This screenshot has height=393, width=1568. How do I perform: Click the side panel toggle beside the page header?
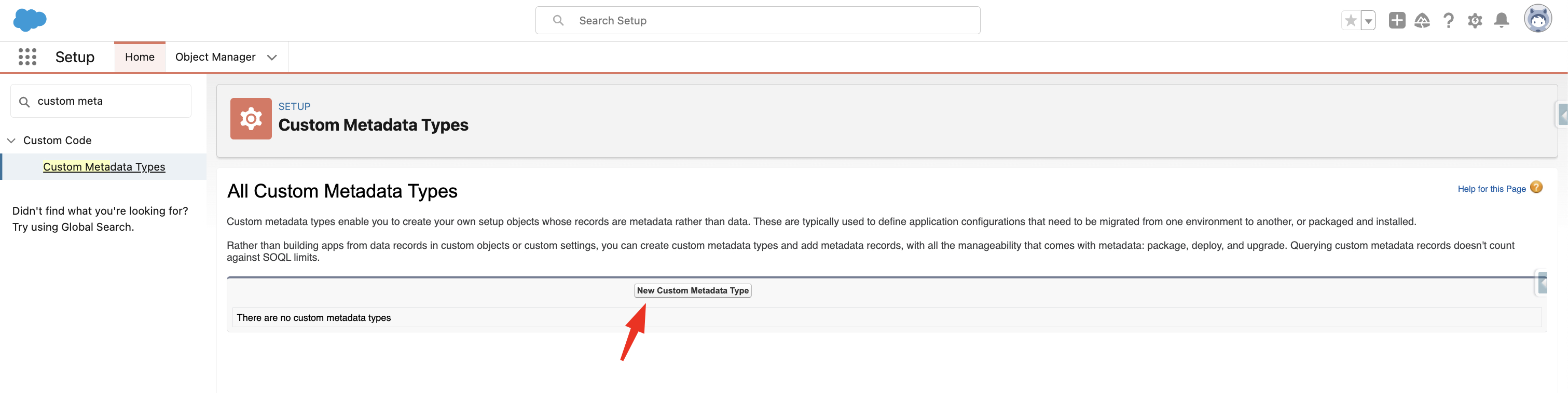pos(1562,115)
